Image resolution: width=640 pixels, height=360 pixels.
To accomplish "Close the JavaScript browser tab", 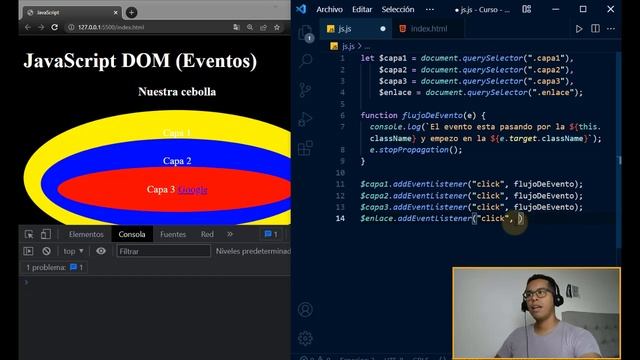I will (116, 13).
